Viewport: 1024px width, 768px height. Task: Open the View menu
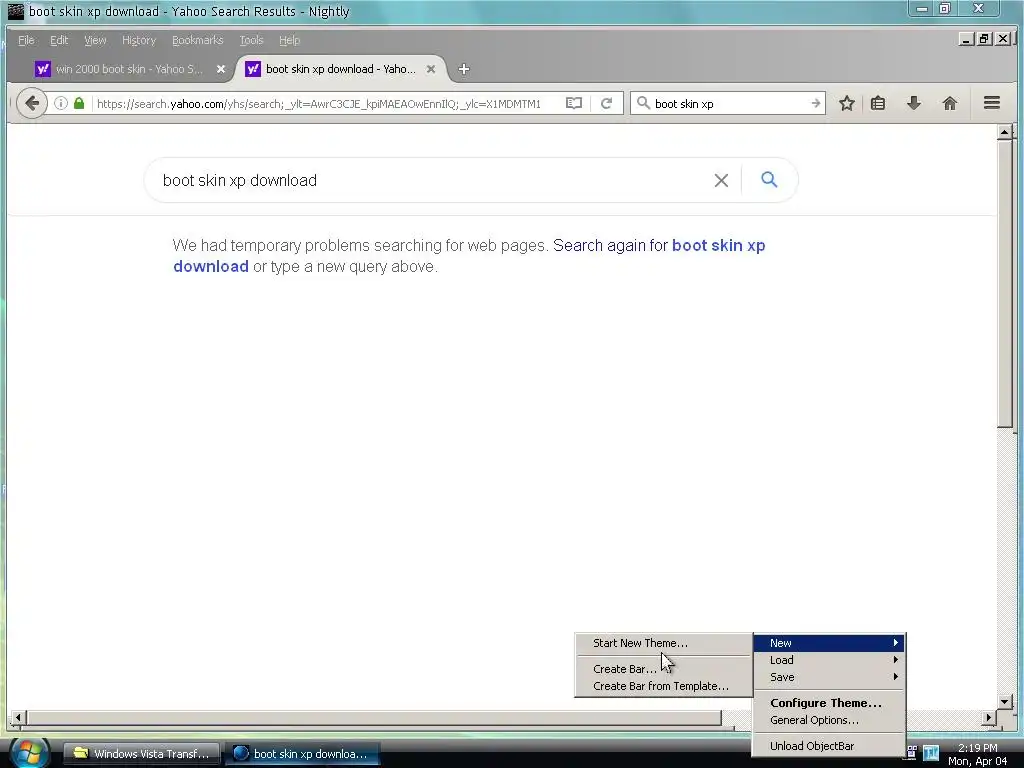[95, 40]
